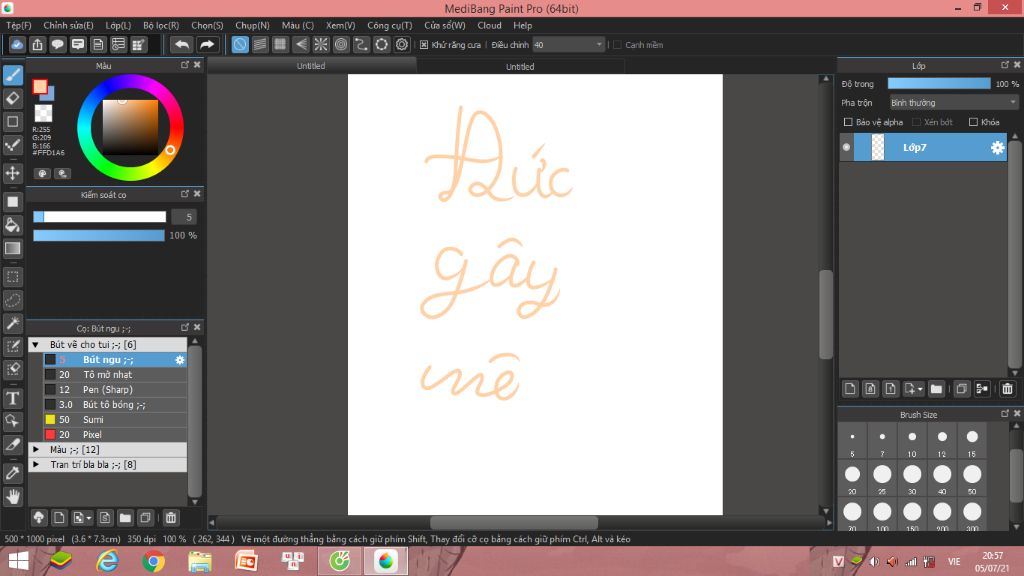This screenshot has width=1024, height=576.
Task: Click the foreground color swatch
Action: 40,87
